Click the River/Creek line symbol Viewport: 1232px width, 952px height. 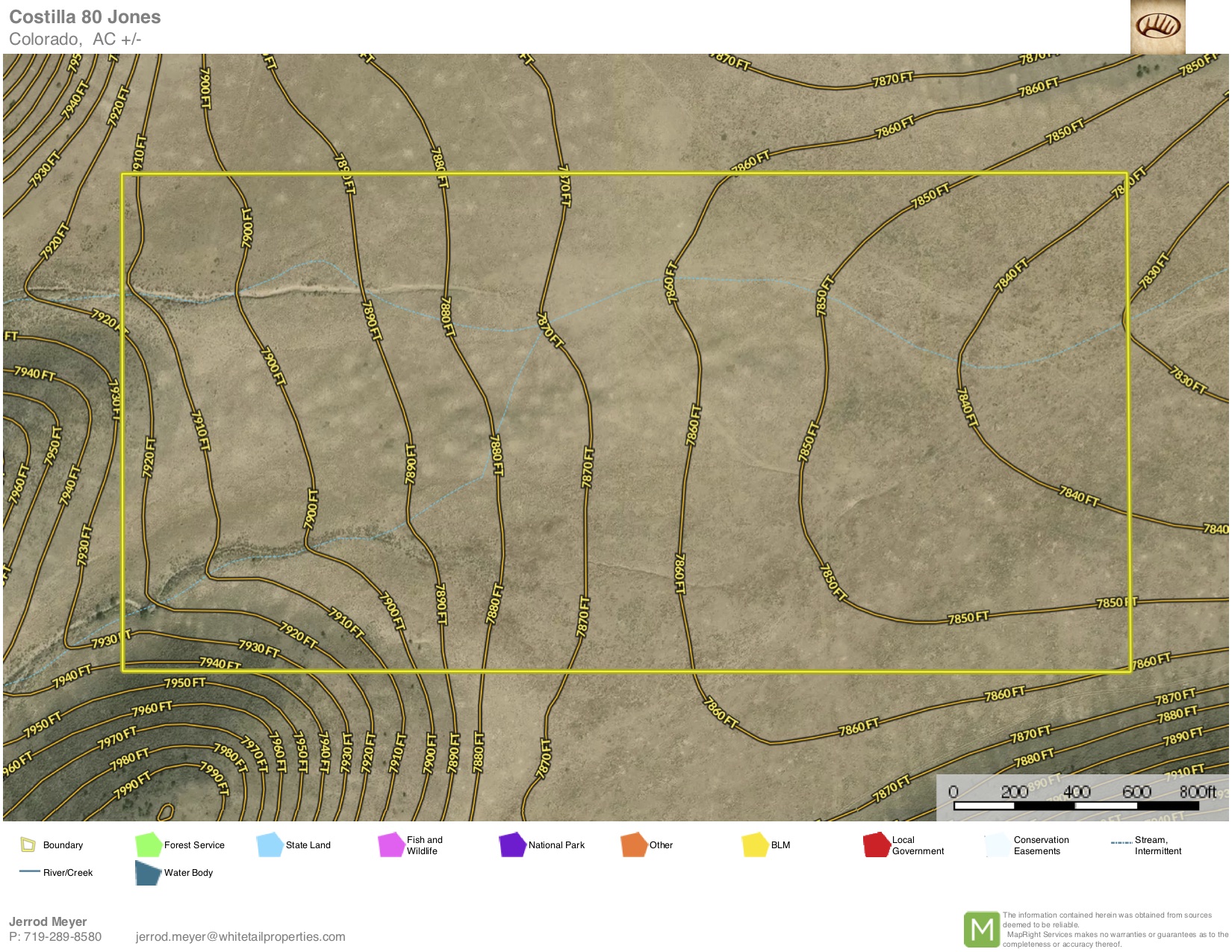click(29, 872)
